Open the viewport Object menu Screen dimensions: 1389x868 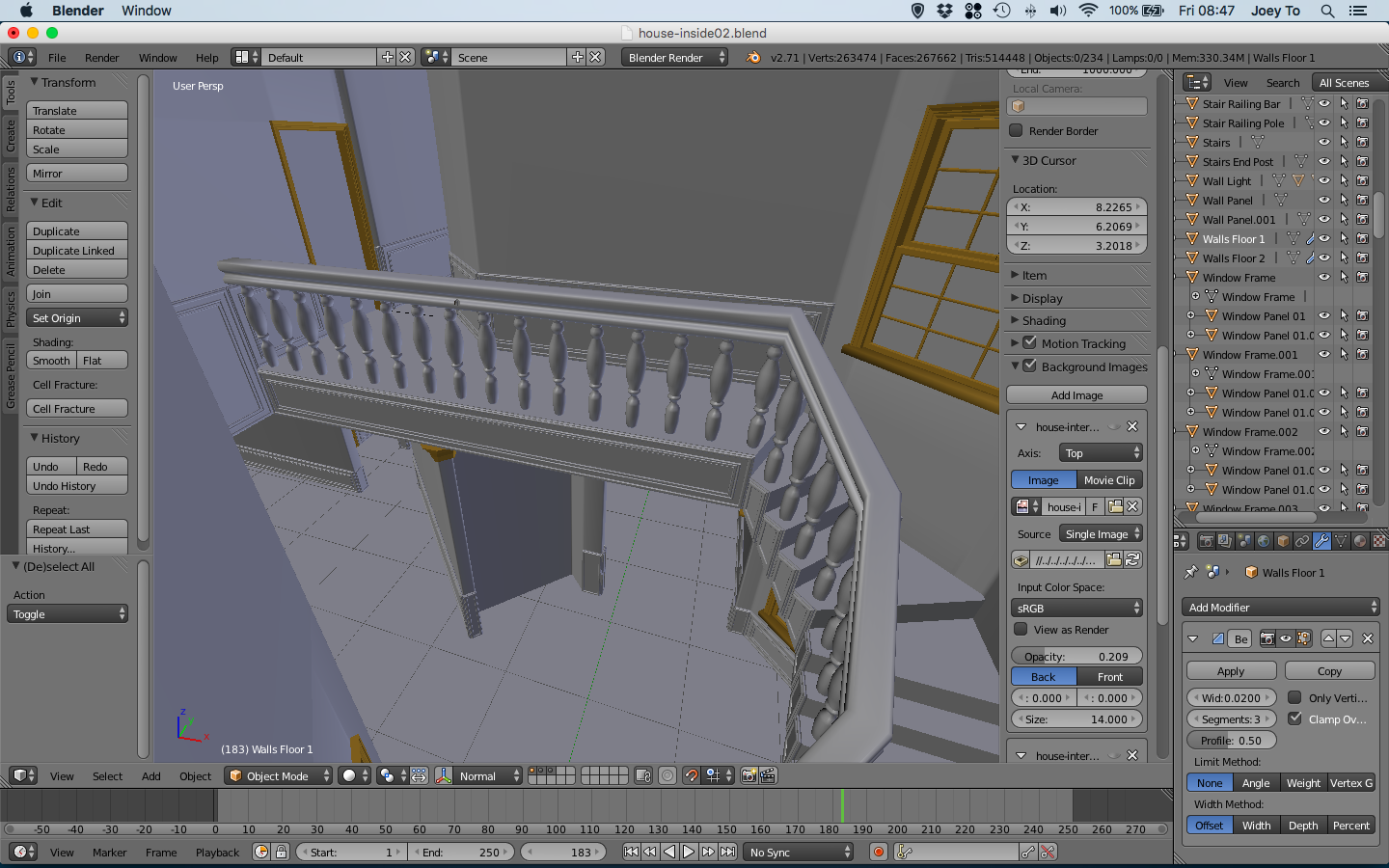(195, 775)
